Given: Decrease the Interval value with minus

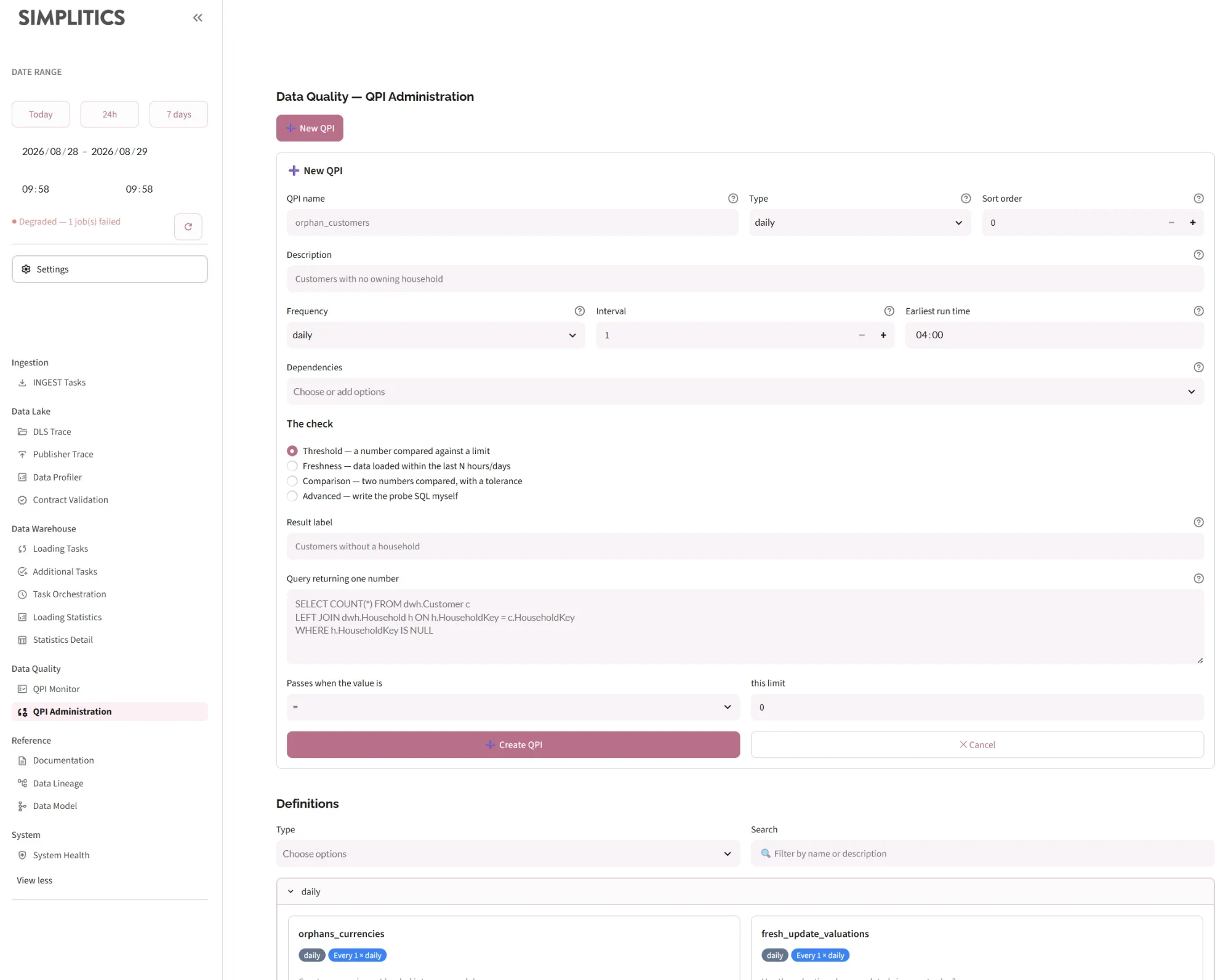Looking at the screenshot, I should coord(861,335).
